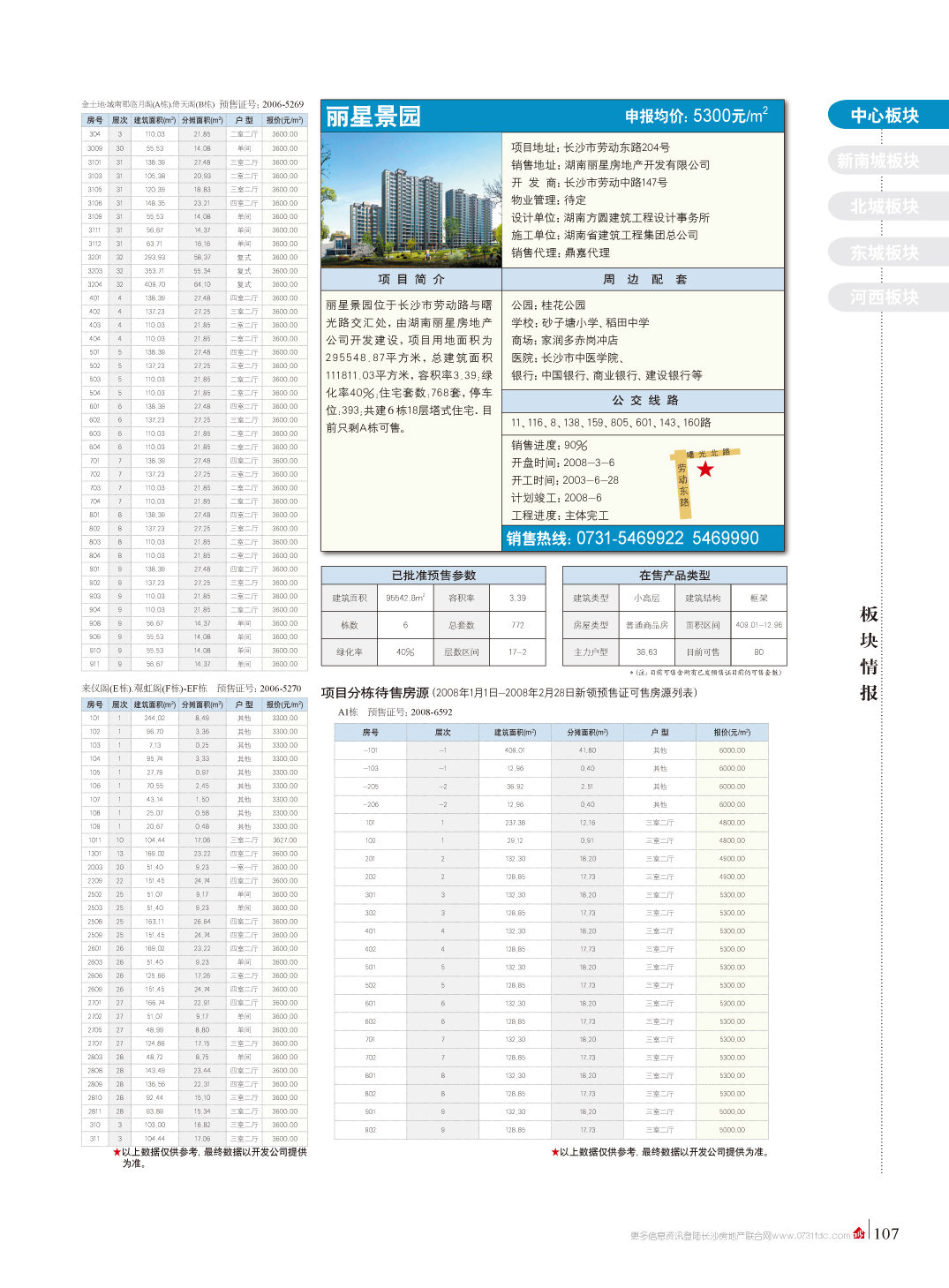
Task: Click the 周边配套 section header
Action: 643,279
